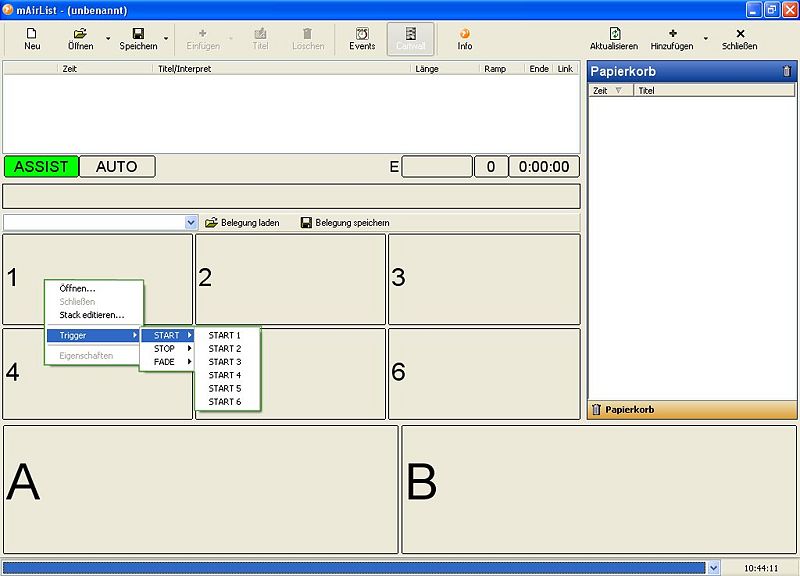The width and height of the screenshot is (800, 576).
Task: Click the Öffnen toolbar icon
Action: coord(79,38)
